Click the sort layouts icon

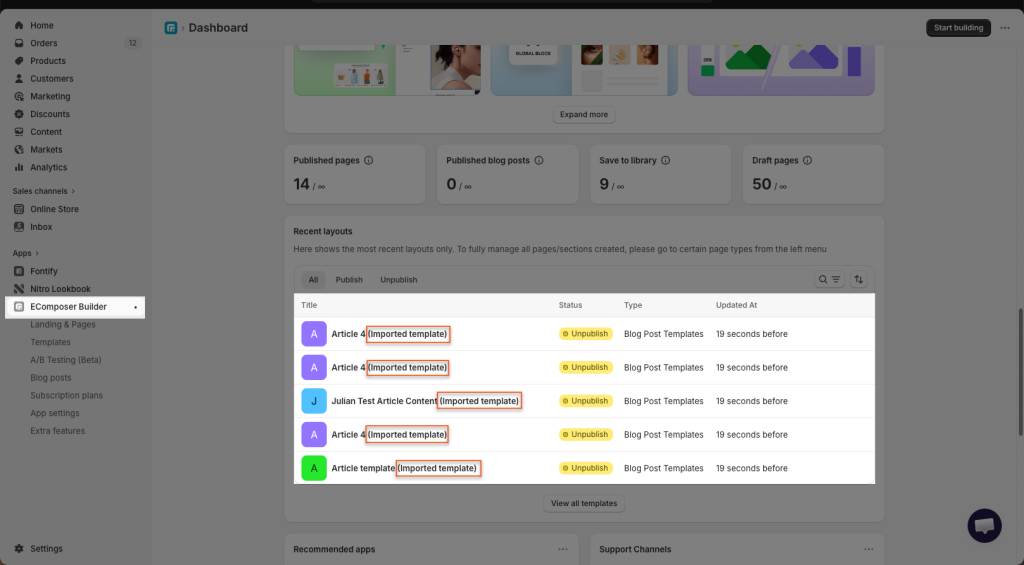tap(858, 280)
